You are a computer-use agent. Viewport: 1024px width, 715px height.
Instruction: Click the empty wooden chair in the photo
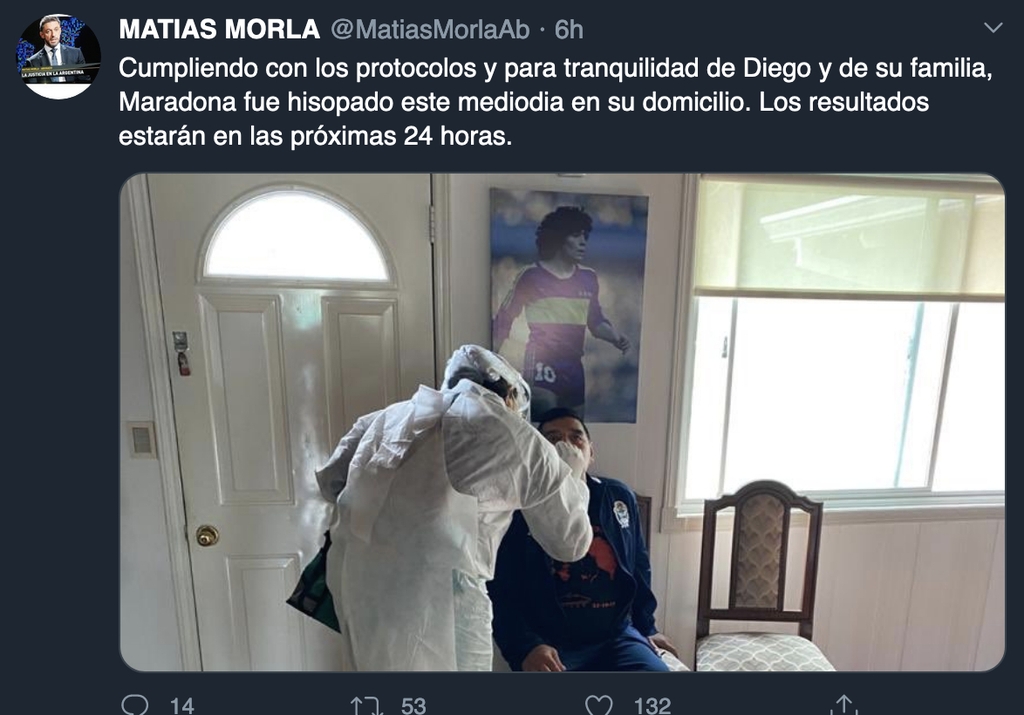(761, 578)
